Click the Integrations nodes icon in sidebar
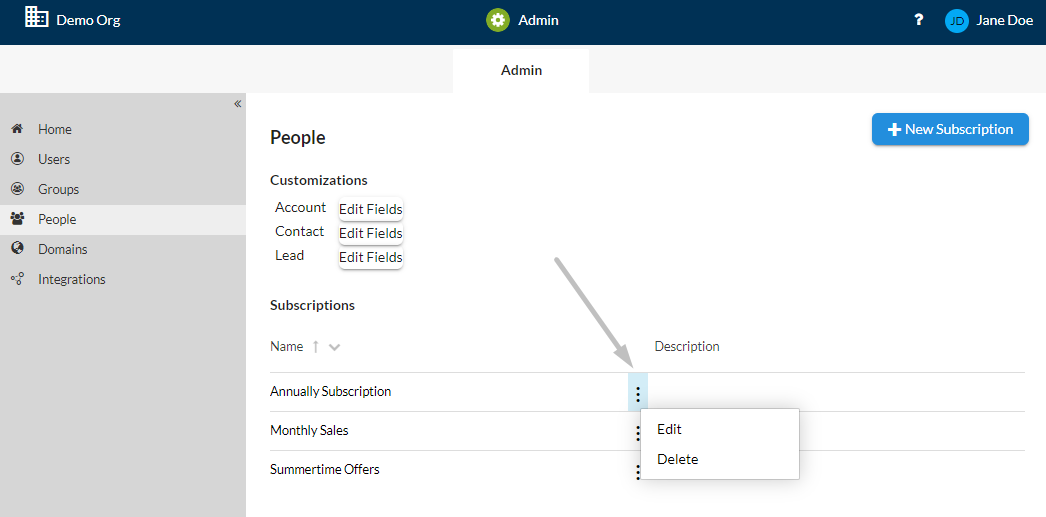 [17, 279]
